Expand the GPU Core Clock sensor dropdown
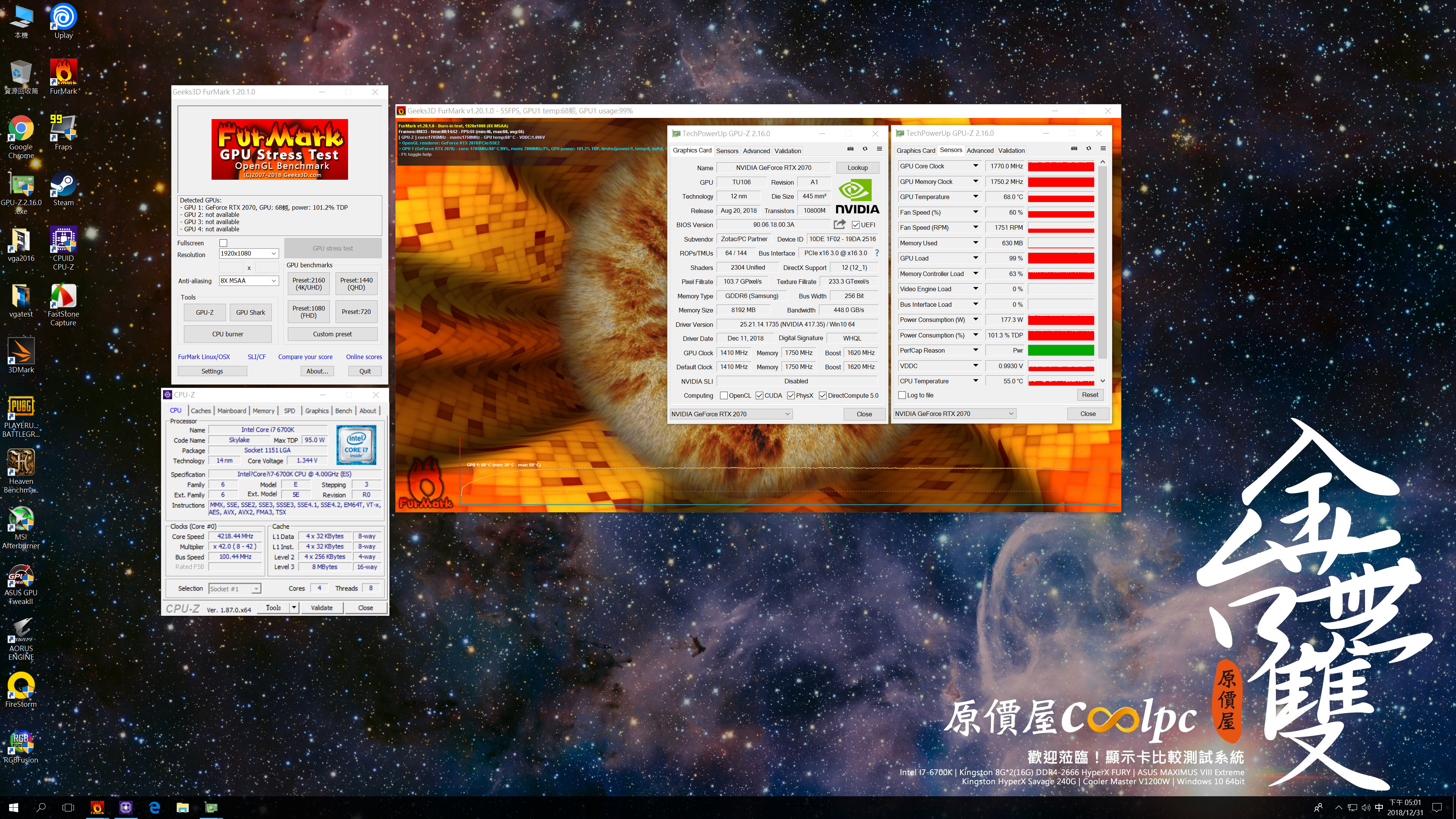 coord(976,166)
